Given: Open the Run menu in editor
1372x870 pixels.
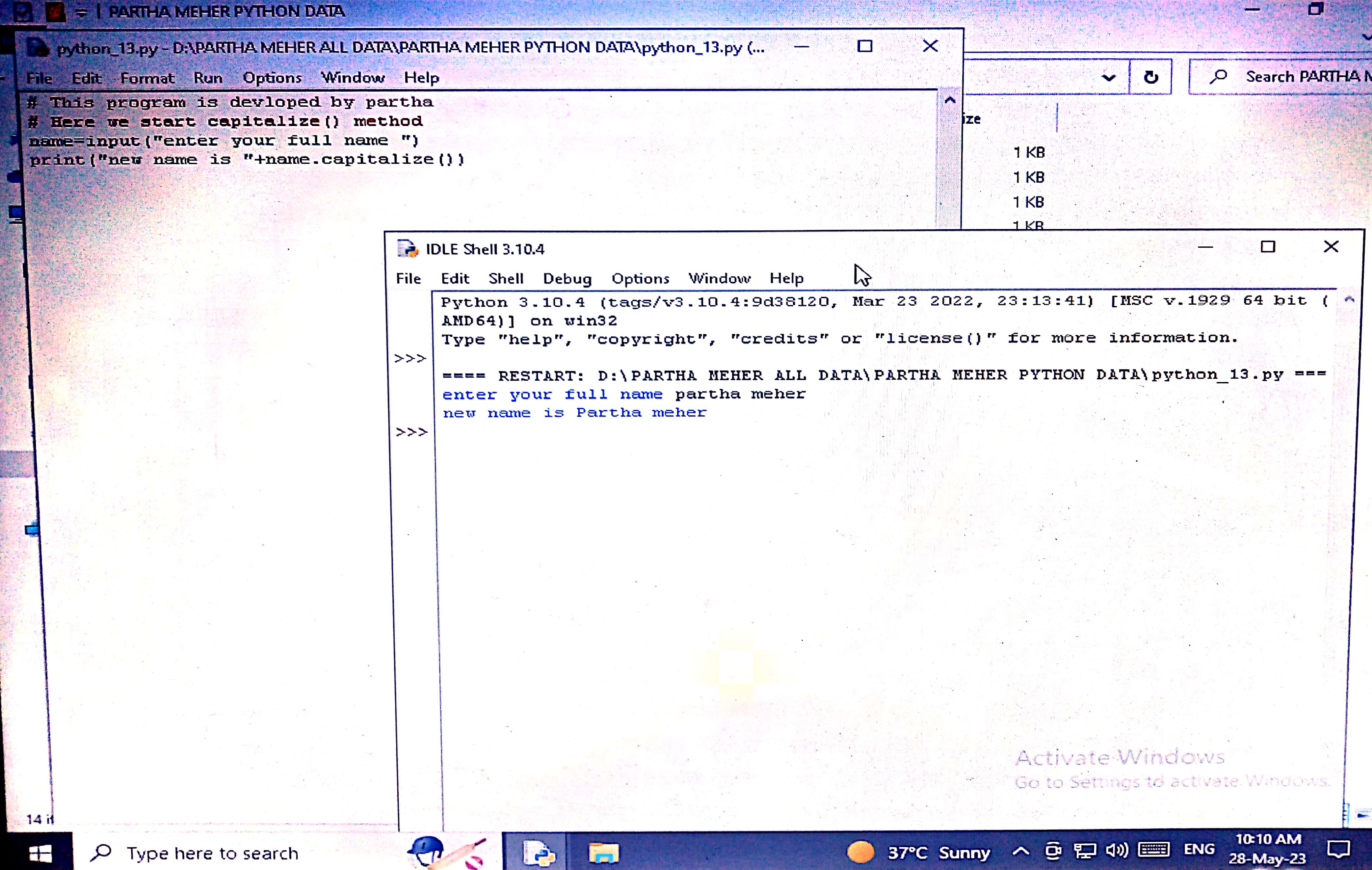Looking at the screenshot, I should [x=208, y=77].
